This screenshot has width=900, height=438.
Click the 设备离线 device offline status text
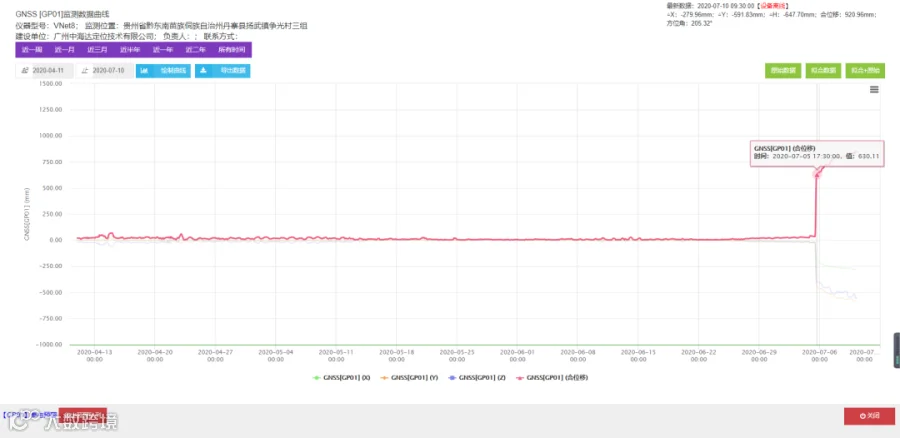click(x=774, y=6)
